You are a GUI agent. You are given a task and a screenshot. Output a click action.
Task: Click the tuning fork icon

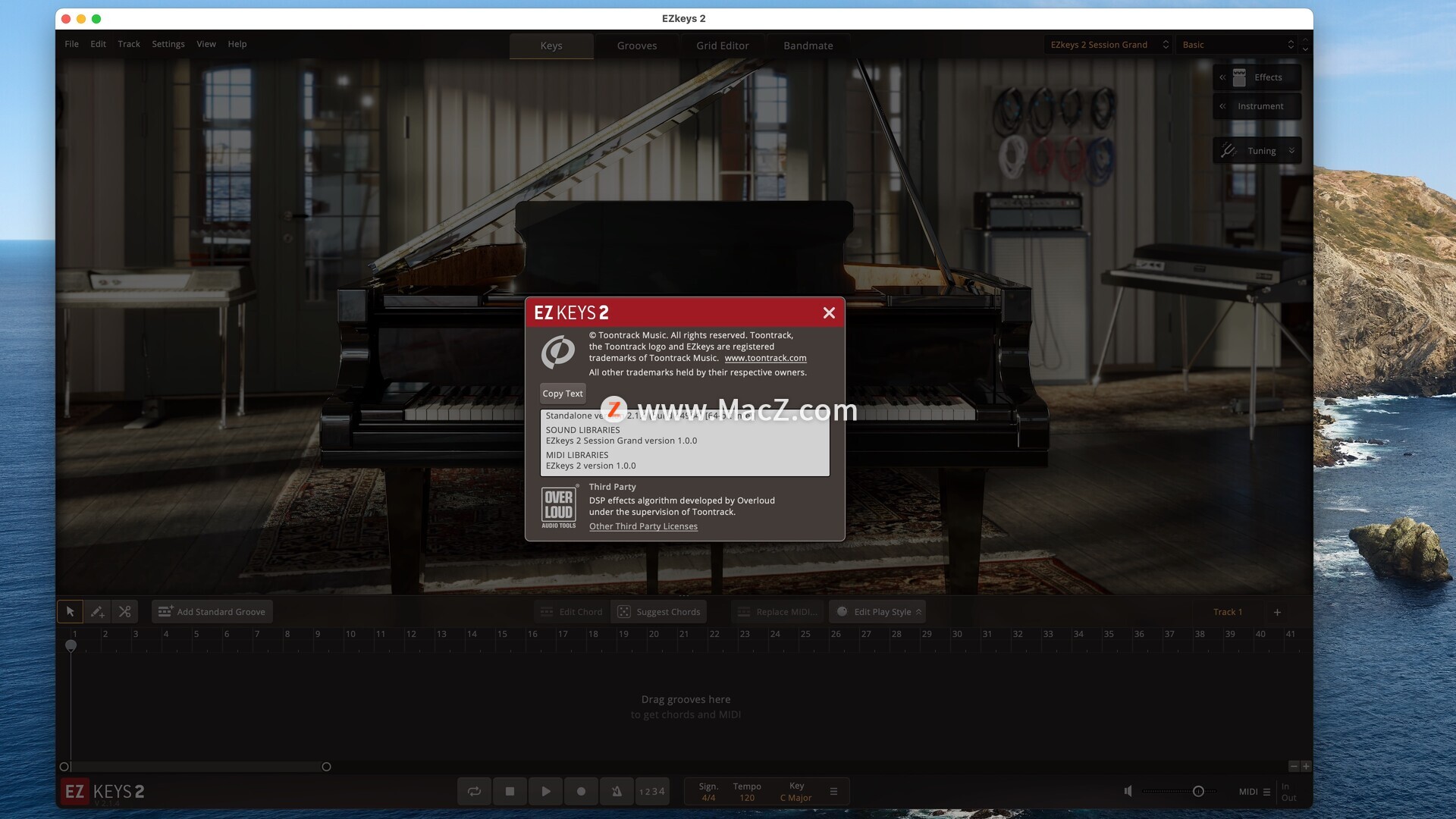point(1228,151)
